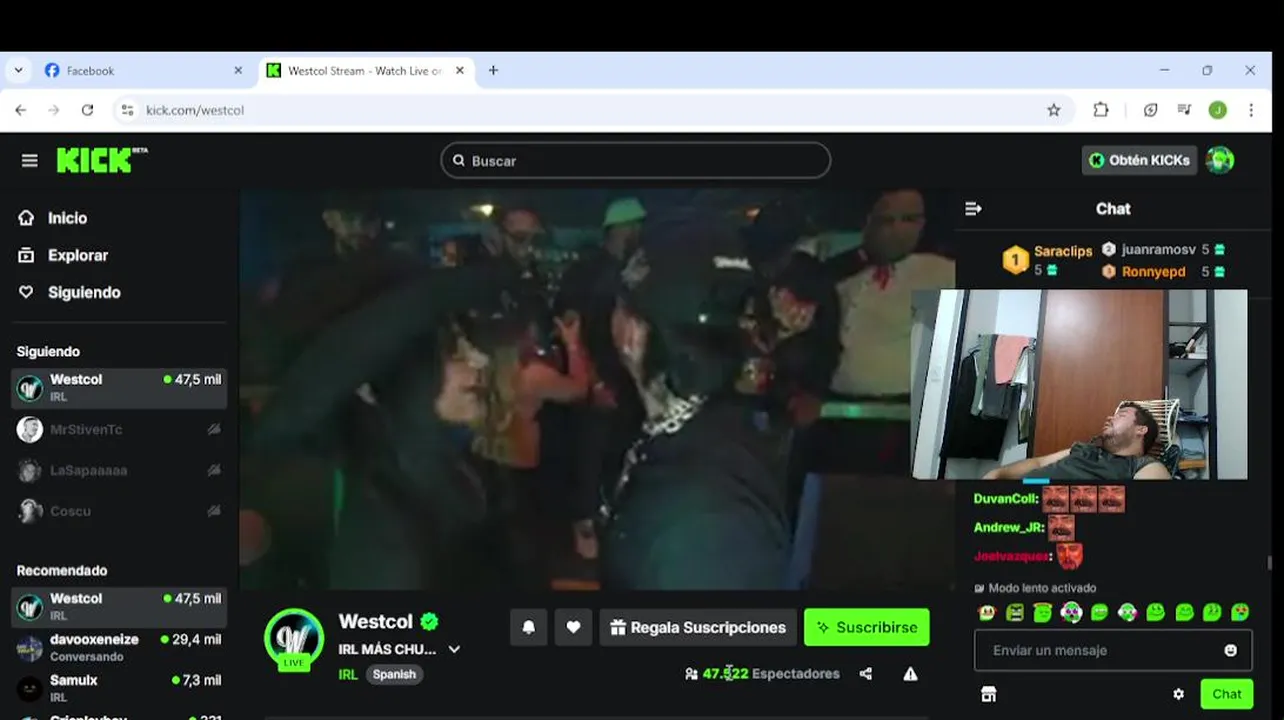Screen dimensions: 1284x720
Task: Send message with green Chat button
Action: click(1227, 694)
